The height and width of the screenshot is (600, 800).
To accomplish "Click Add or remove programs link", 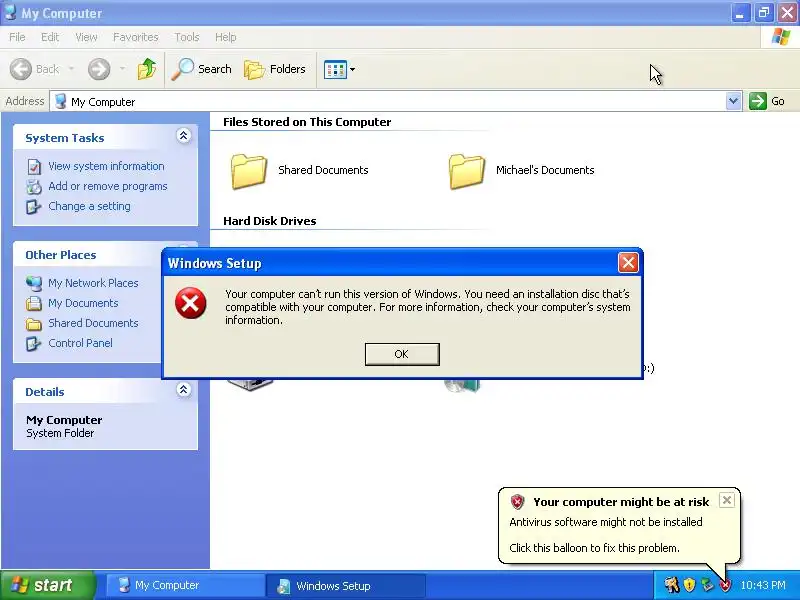I will coord(108,186).
